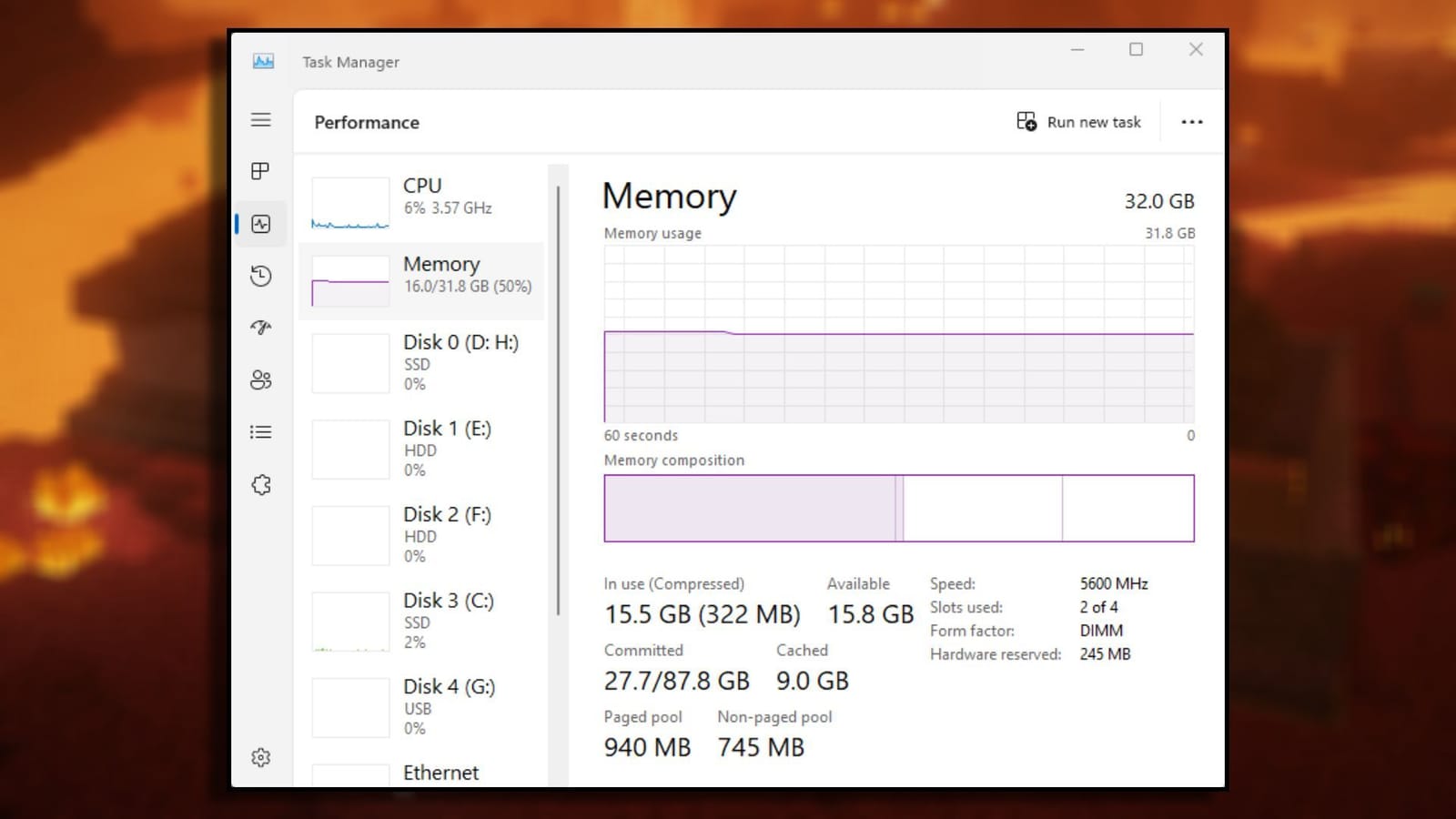Open the Processes page icon
1456x819 pixels.
click(261, 171)
